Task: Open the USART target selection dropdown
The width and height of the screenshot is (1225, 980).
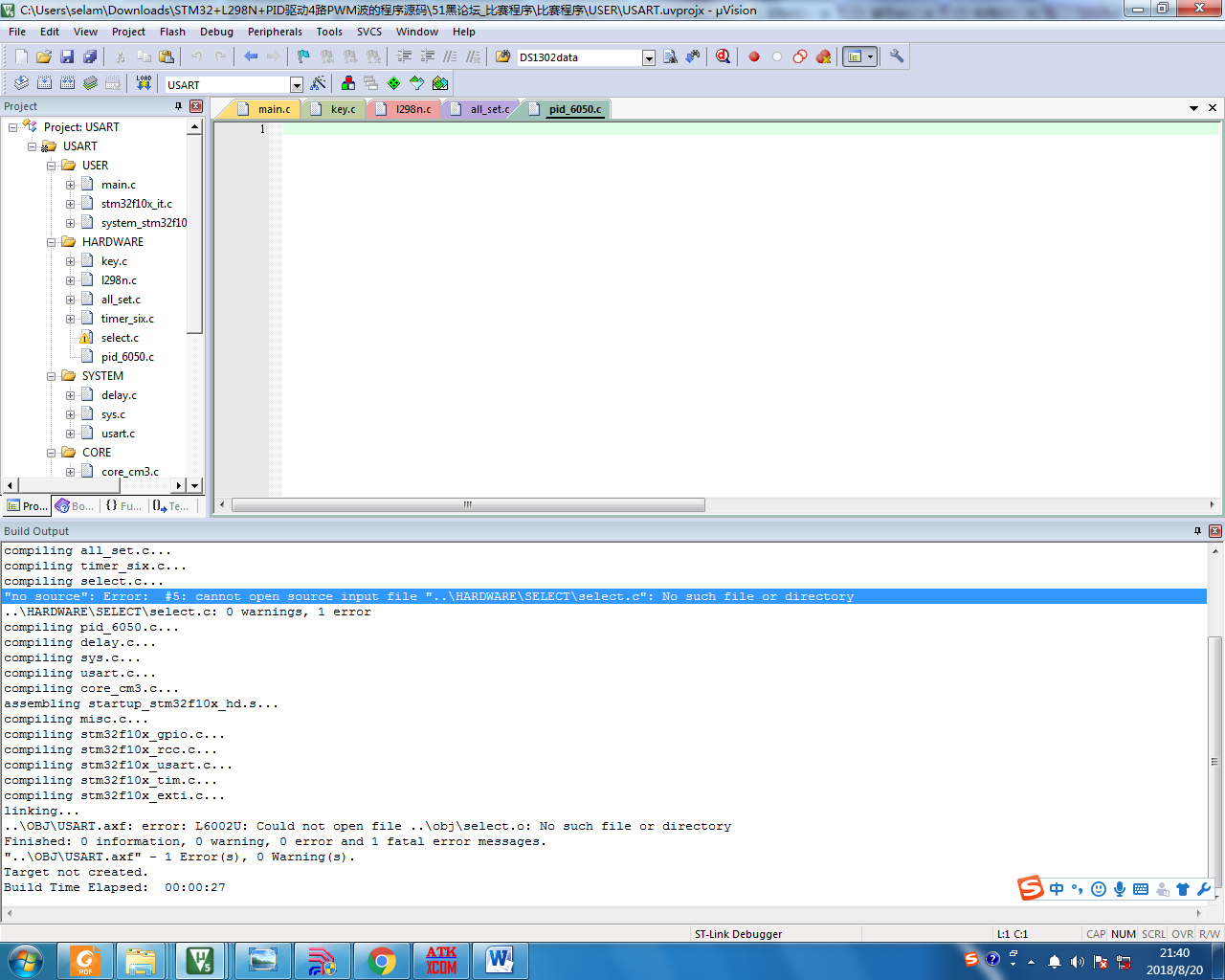Action: pos(297,85)
